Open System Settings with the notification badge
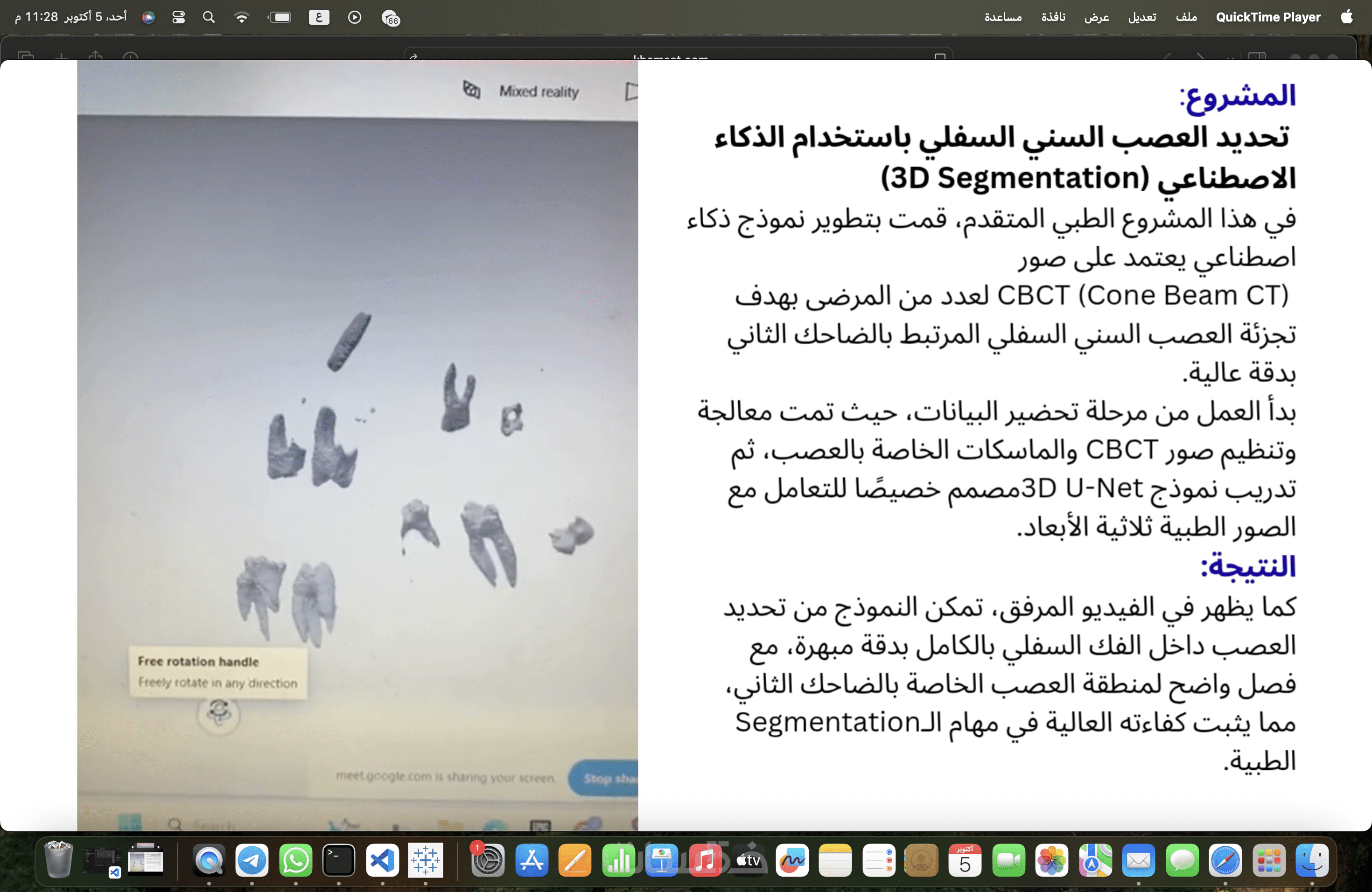 pos(488,860)
